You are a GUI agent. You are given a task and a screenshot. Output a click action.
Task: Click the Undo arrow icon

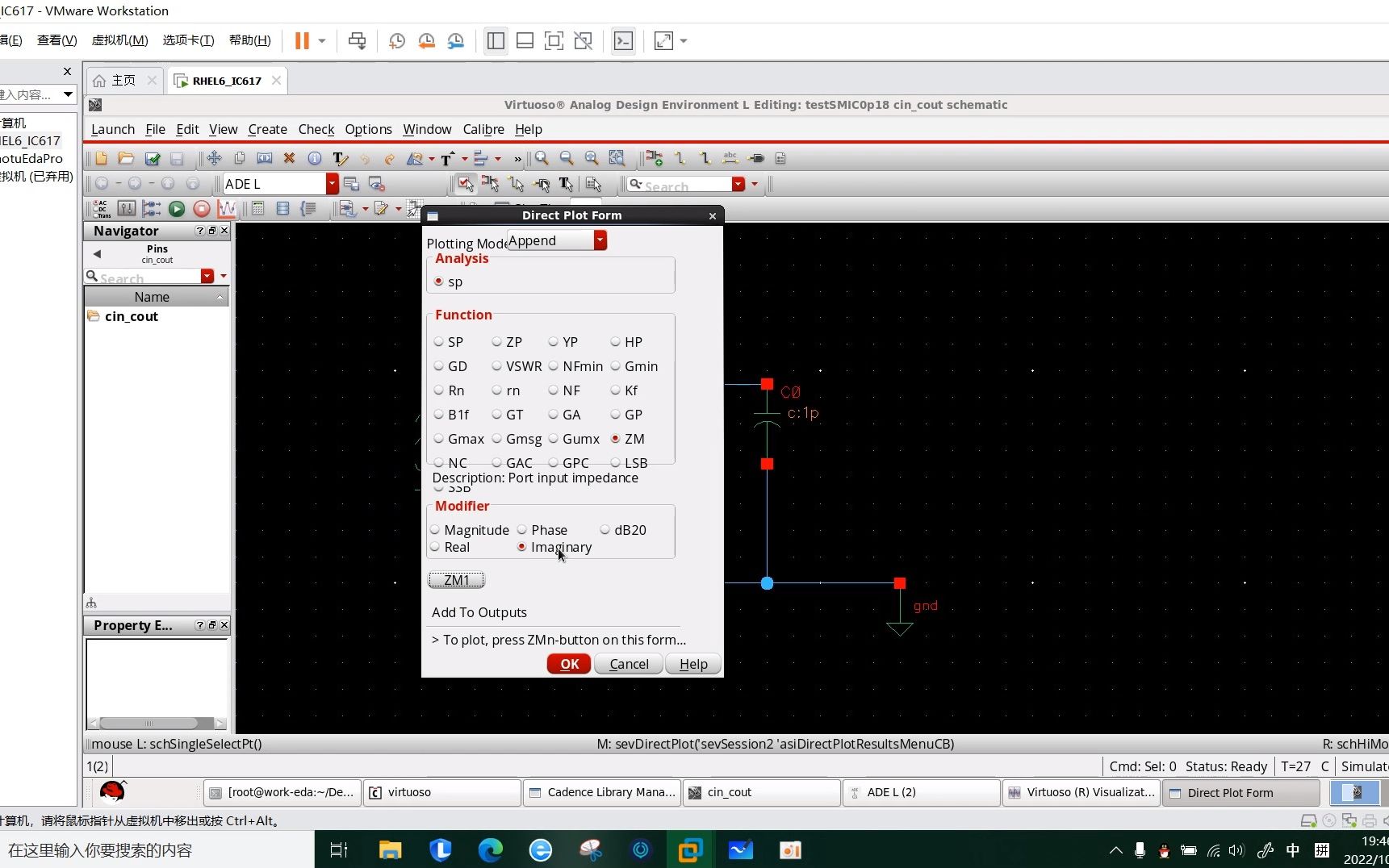[x=365, y=160]
